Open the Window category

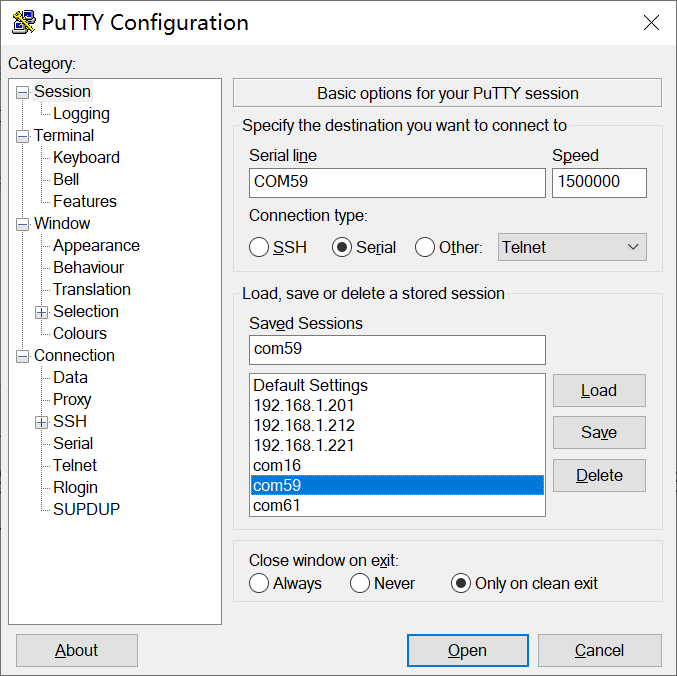coord(62,224)
